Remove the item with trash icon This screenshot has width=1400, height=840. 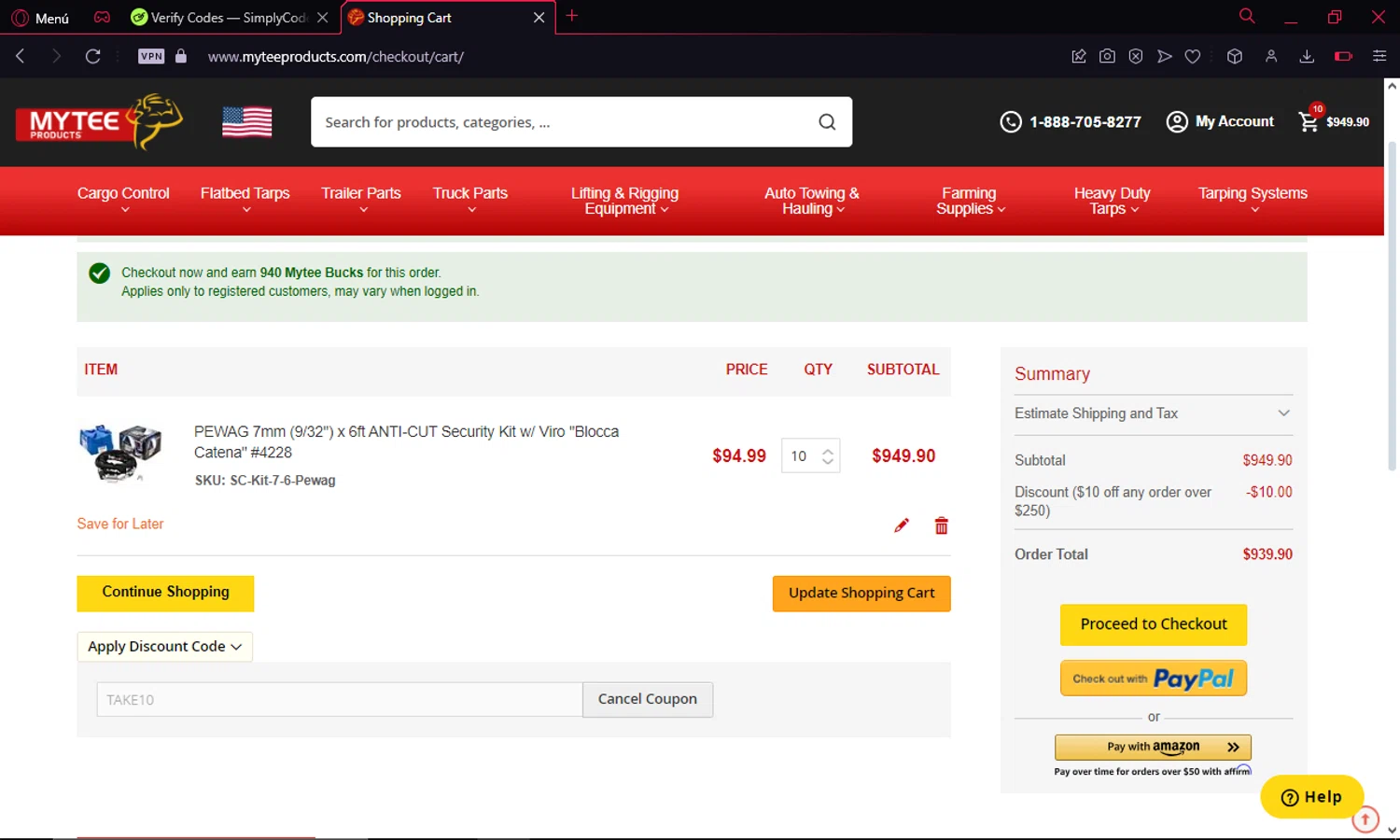click(942, 525)
